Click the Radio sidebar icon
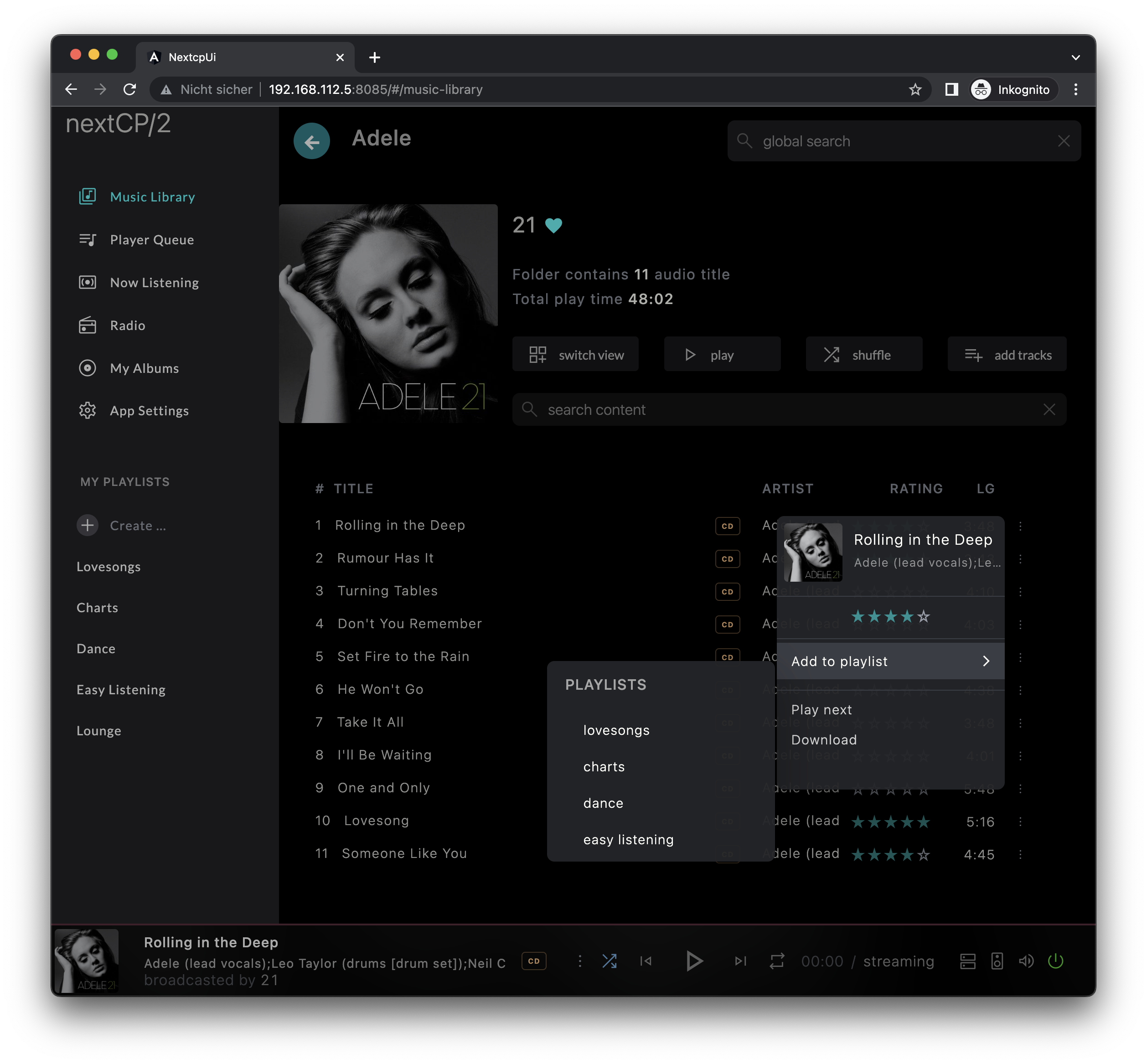Screen dimensions: 1147x1064 [x=87, y=325]
